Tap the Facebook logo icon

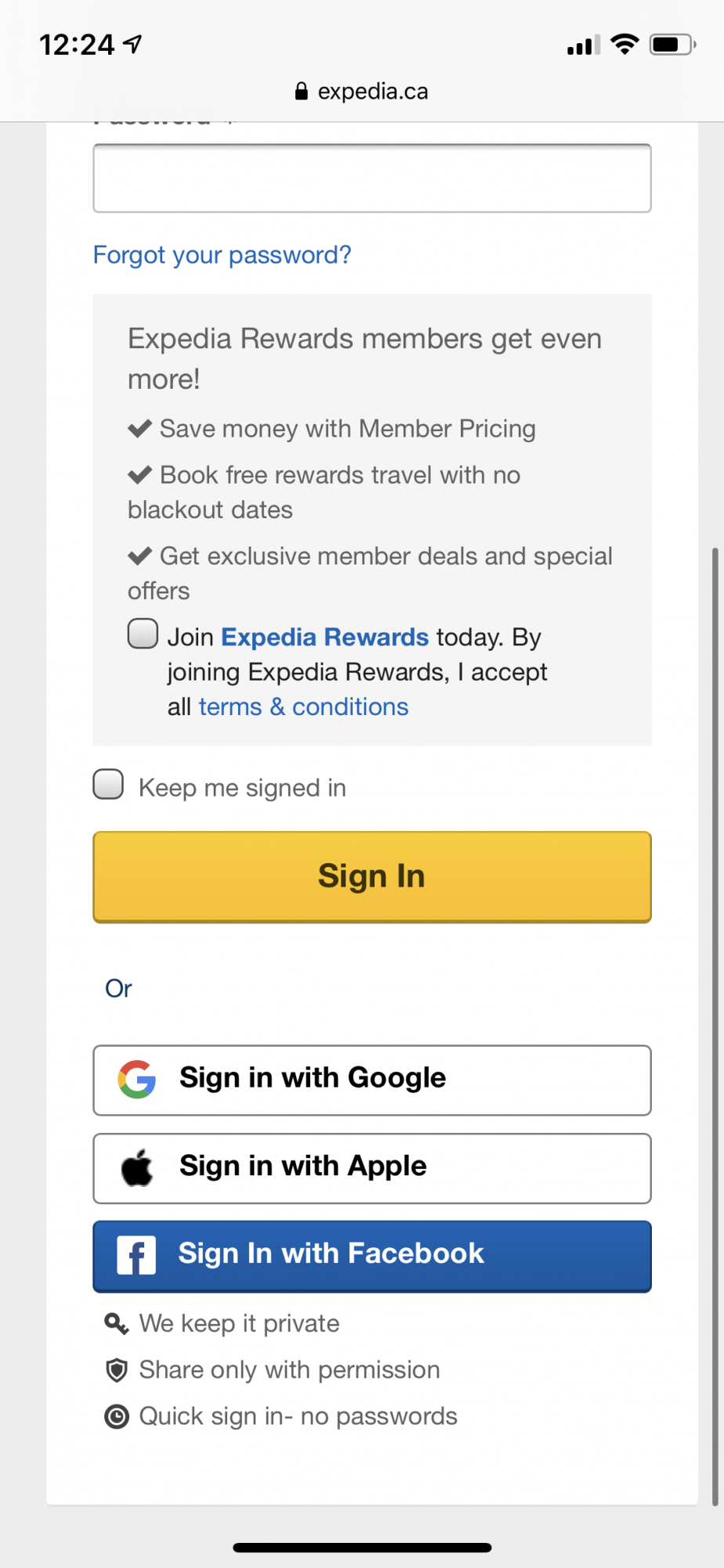click(x=136, y=1255)
